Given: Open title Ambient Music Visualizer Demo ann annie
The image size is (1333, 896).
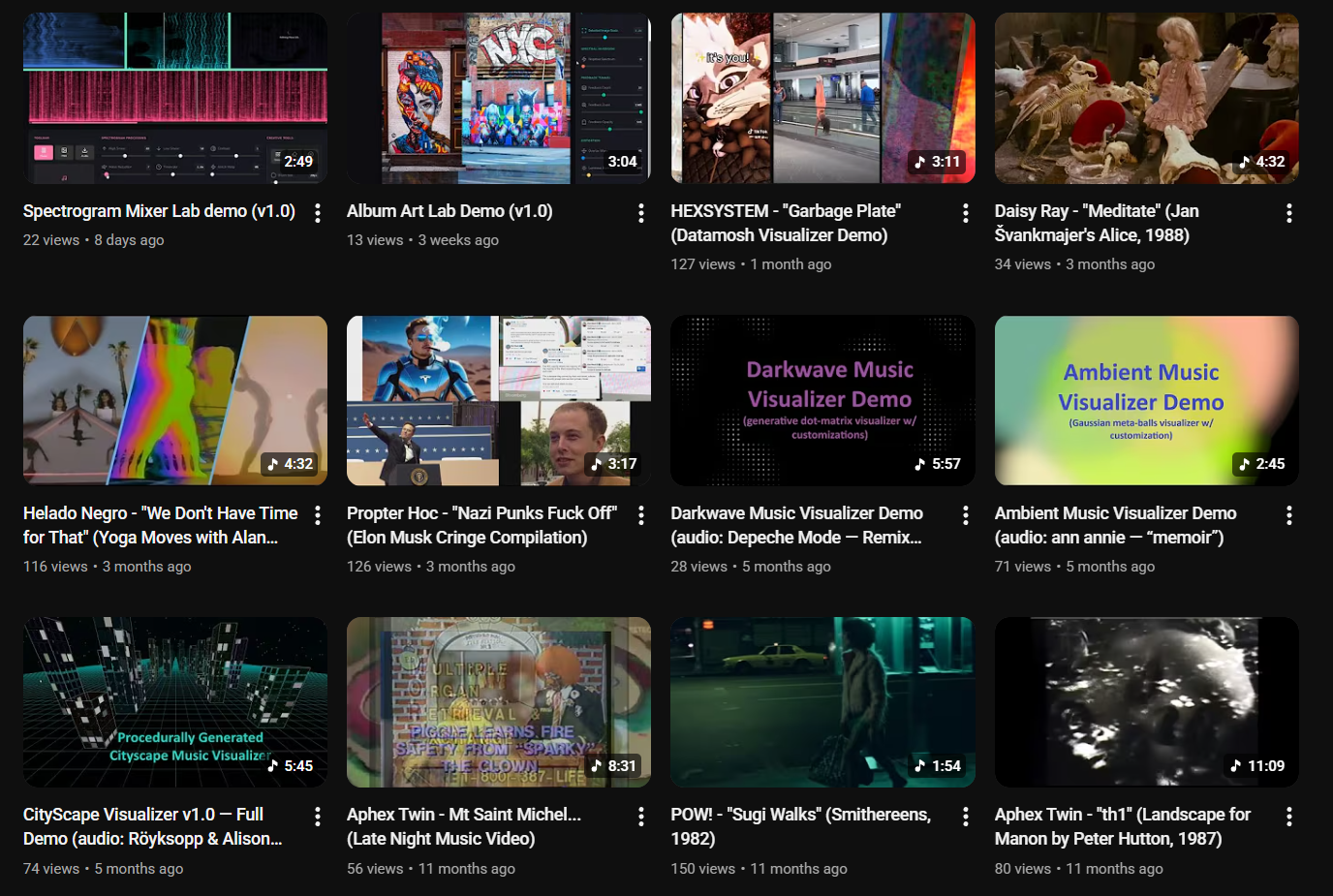Looking at the screenshot, I should point(1116,525).
